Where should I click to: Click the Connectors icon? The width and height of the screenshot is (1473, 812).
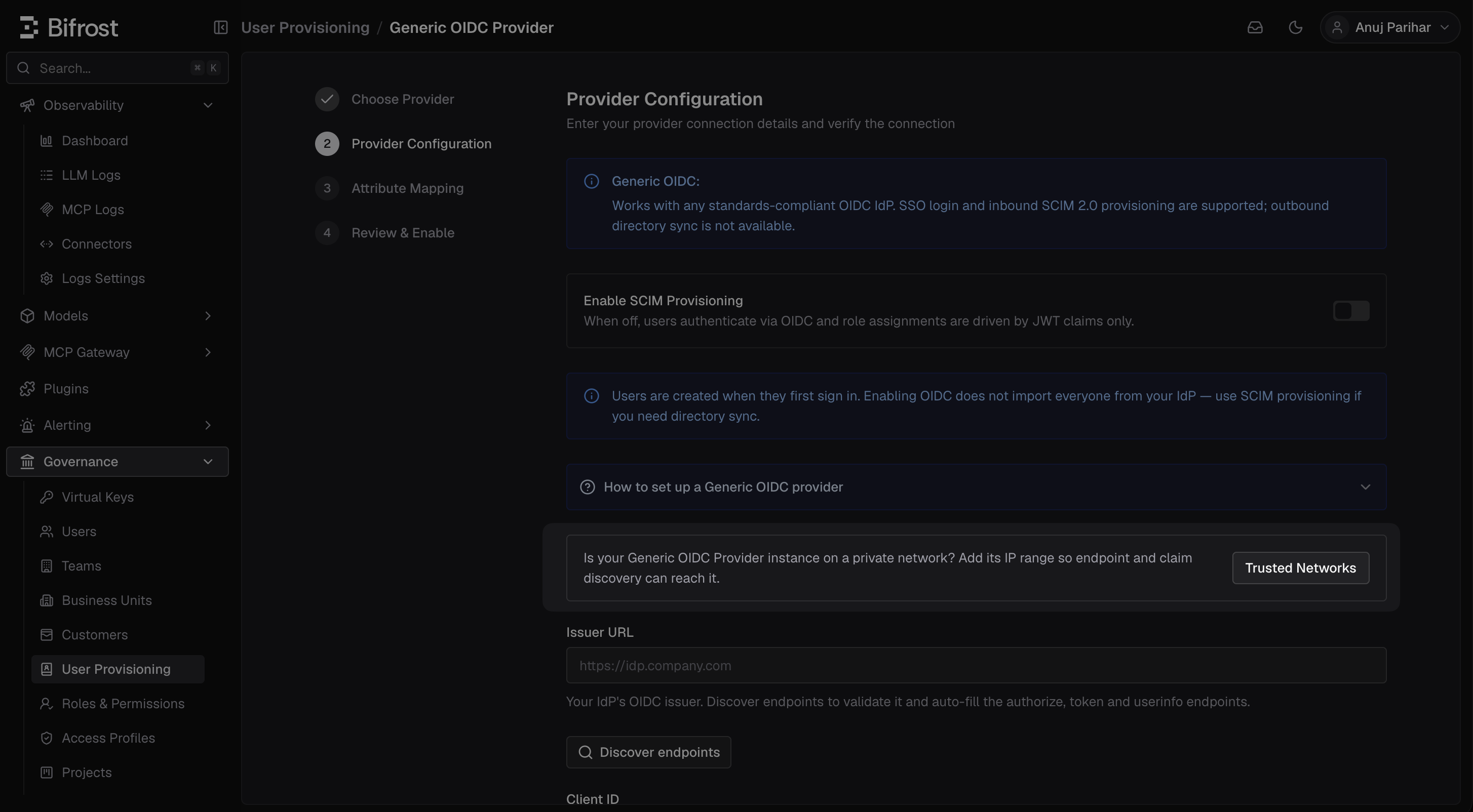46,244
